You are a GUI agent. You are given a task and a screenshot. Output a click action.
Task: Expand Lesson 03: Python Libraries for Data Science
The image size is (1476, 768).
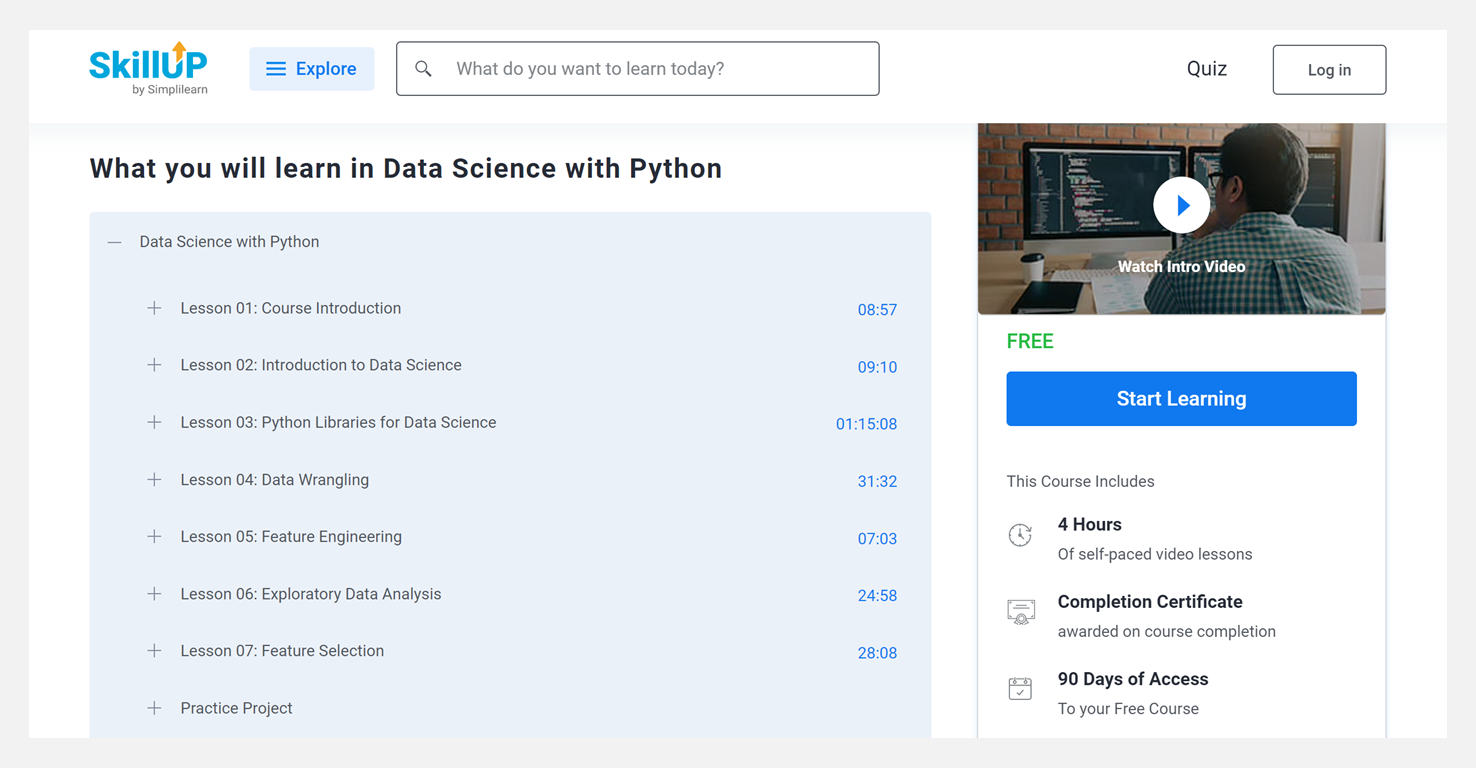[x=154, y=422]
